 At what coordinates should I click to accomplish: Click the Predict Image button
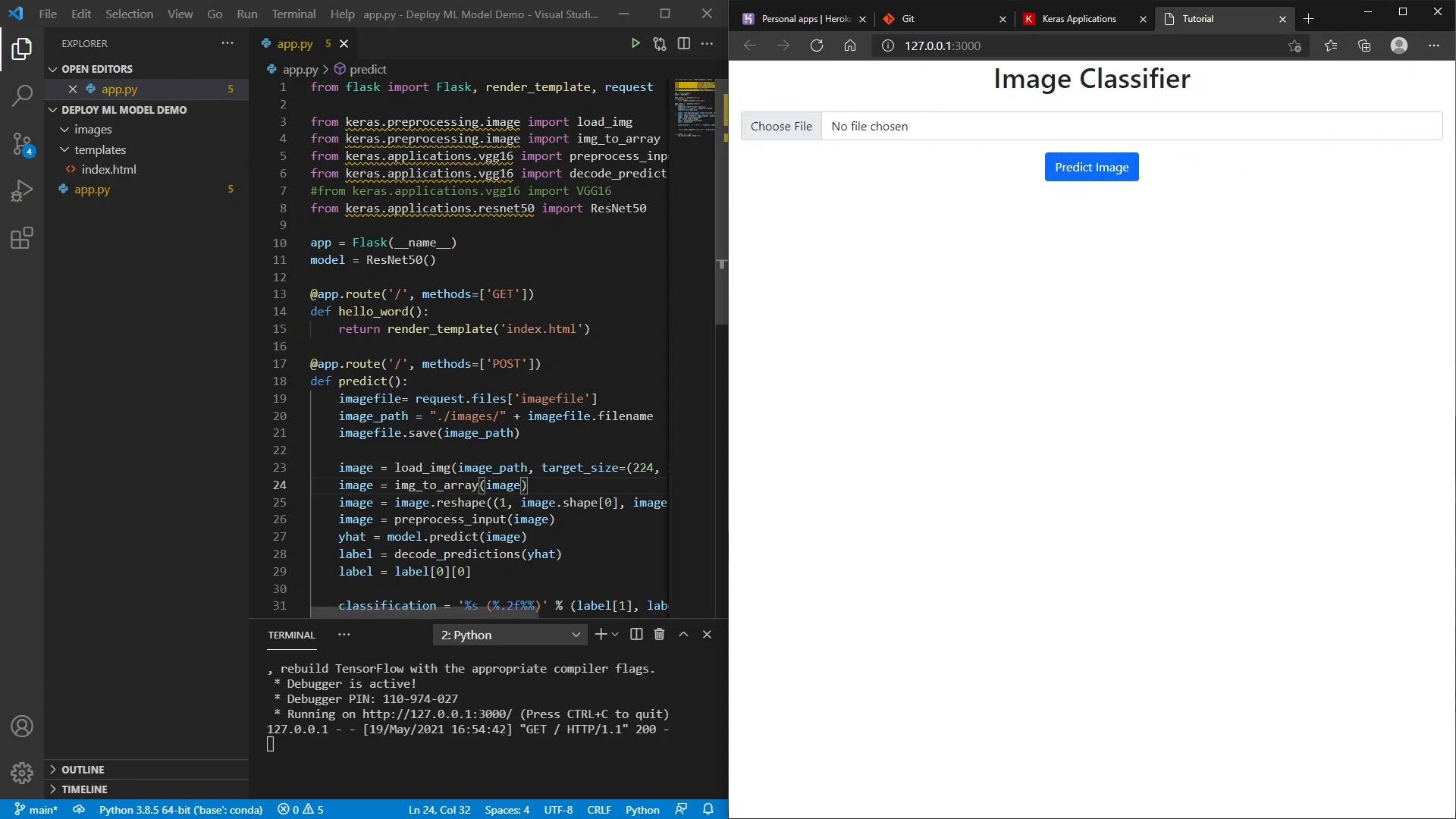[x=1091, y=168]
